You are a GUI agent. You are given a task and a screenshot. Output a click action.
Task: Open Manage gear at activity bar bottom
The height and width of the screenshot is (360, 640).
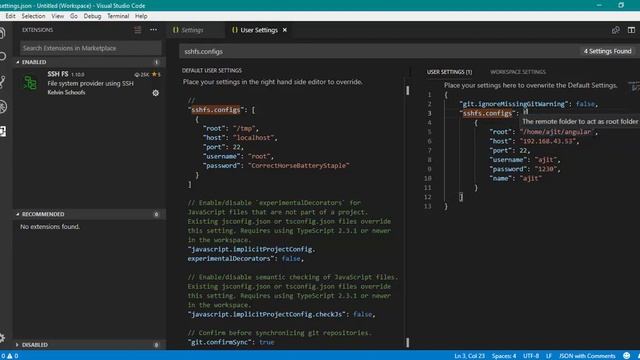[2, 338]
